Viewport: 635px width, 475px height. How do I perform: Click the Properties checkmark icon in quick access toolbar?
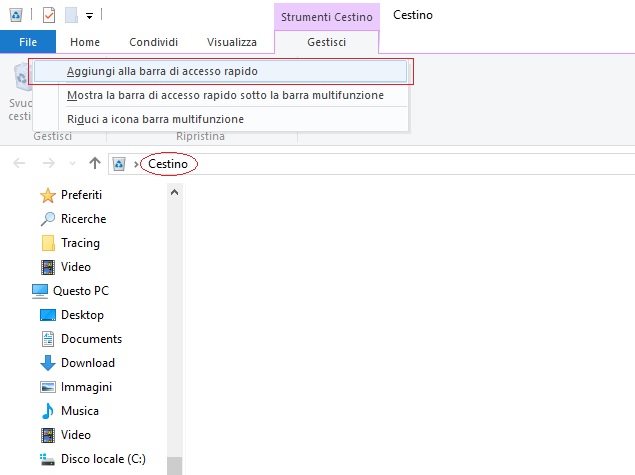point(48,15)
